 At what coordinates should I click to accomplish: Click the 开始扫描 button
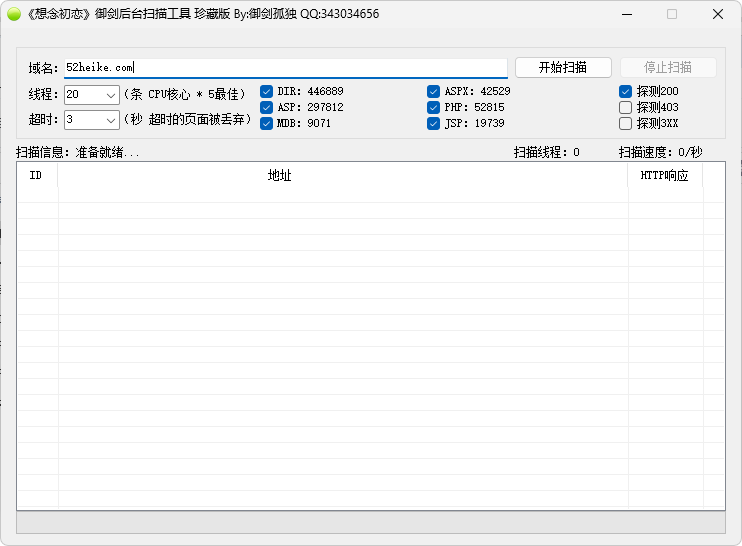pyautogui.click(x=563, y=68)
